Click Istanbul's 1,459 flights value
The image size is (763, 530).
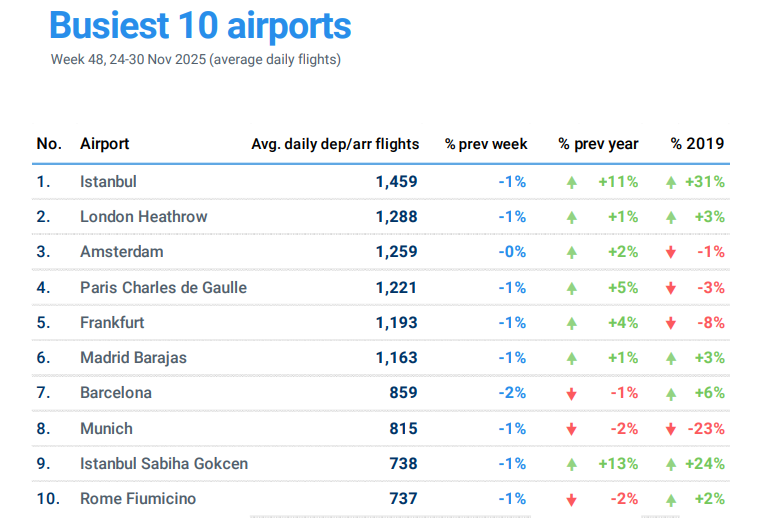point(396,182)
